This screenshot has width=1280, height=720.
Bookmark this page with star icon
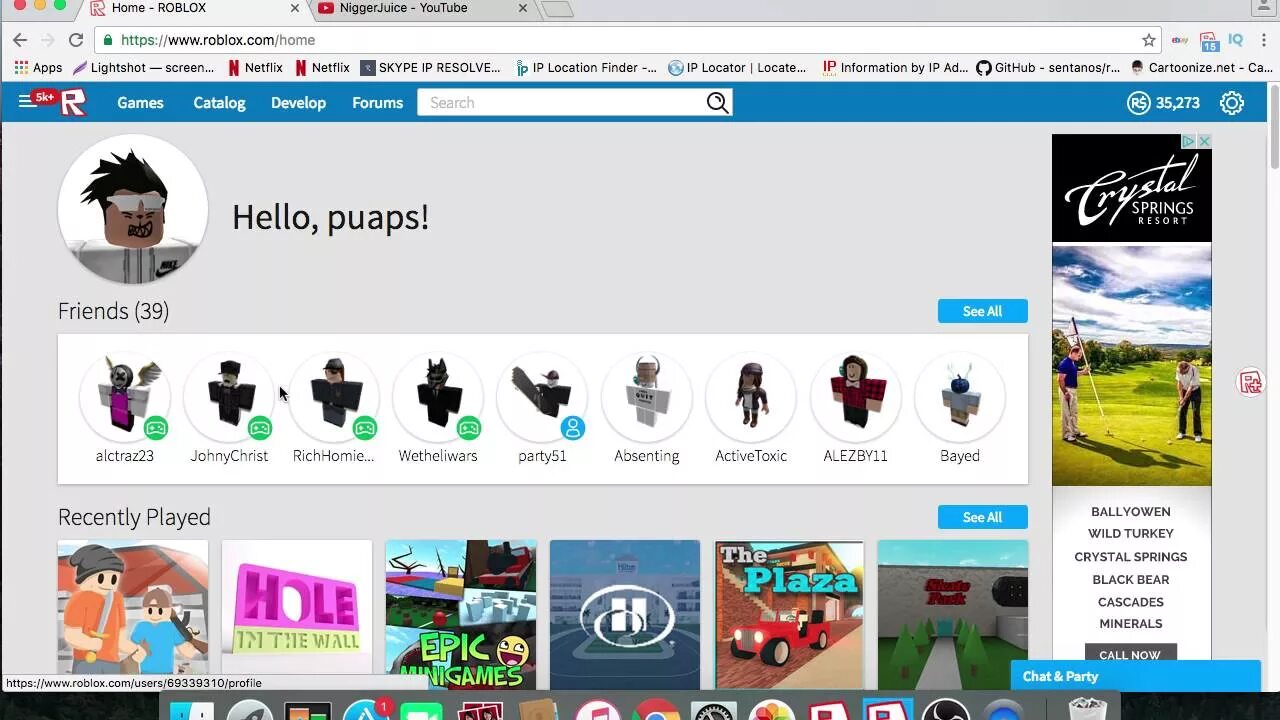coord(1149,40)
